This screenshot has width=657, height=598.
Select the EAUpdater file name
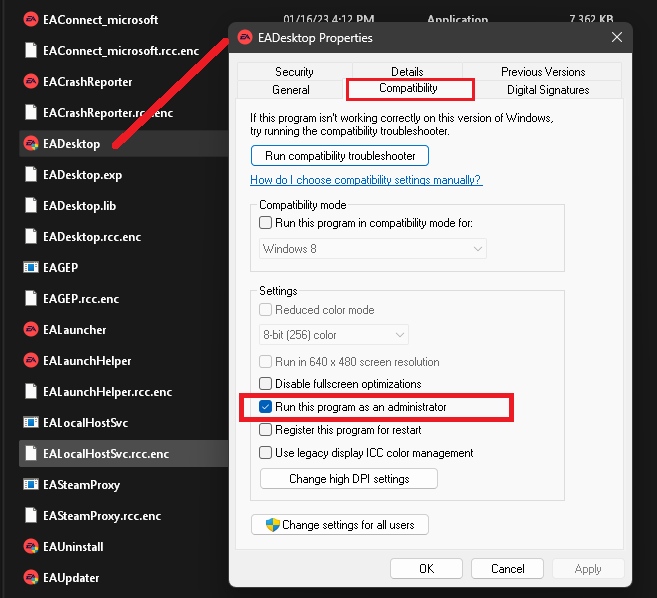click(71, 578)
